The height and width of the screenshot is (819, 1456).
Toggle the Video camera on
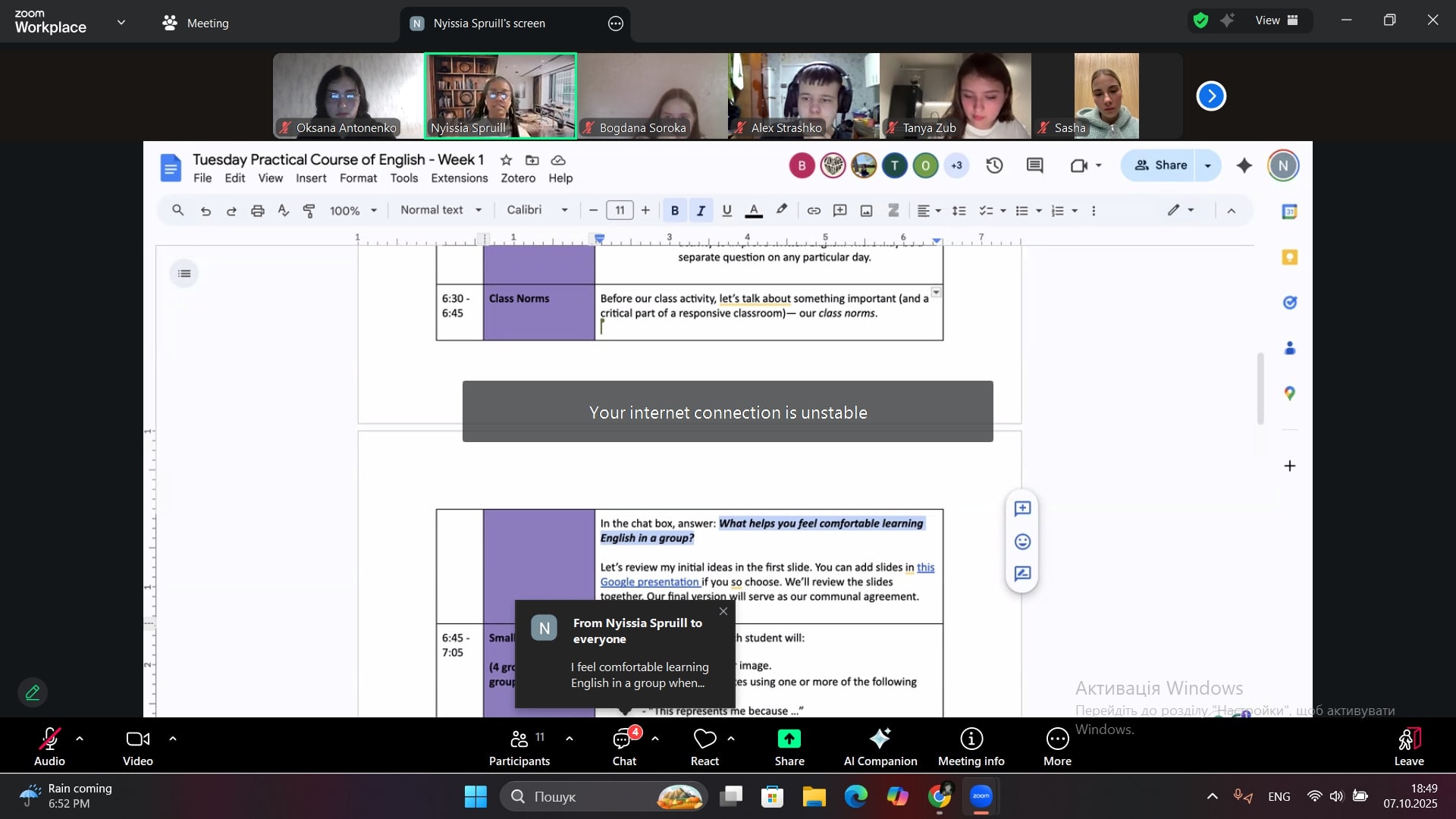point(138,745)
